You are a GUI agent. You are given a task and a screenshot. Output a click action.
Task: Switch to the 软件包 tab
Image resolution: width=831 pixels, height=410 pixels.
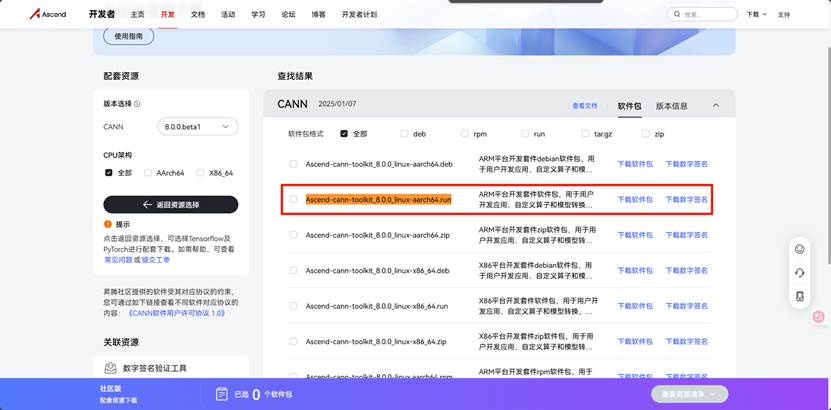point(630,105)
